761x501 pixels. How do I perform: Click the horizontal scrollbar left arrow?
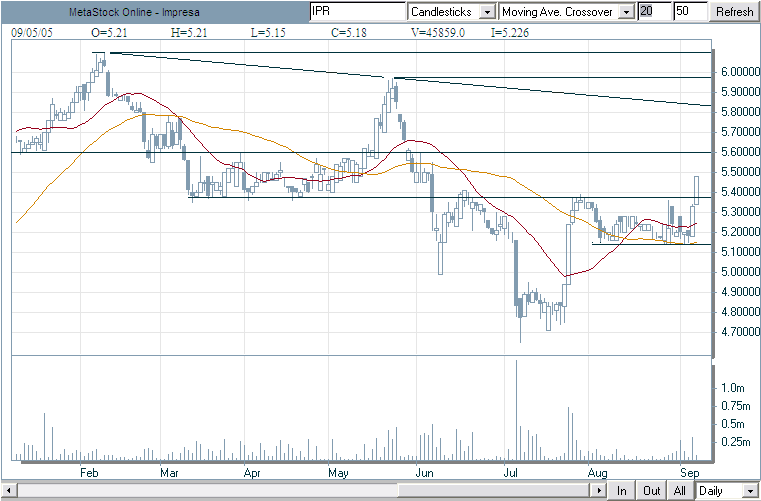pyautogui.click(x=9, y=490)
